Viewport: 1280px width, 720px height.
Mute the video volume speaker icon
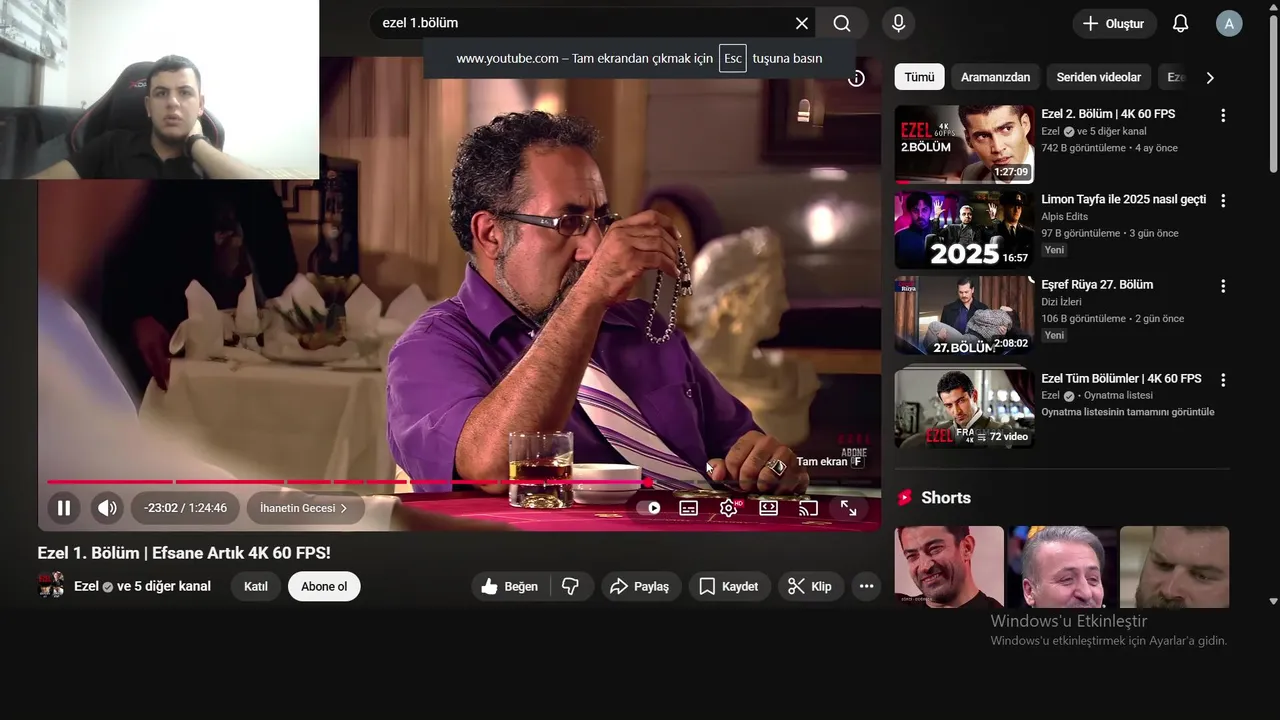coord(107,508)
